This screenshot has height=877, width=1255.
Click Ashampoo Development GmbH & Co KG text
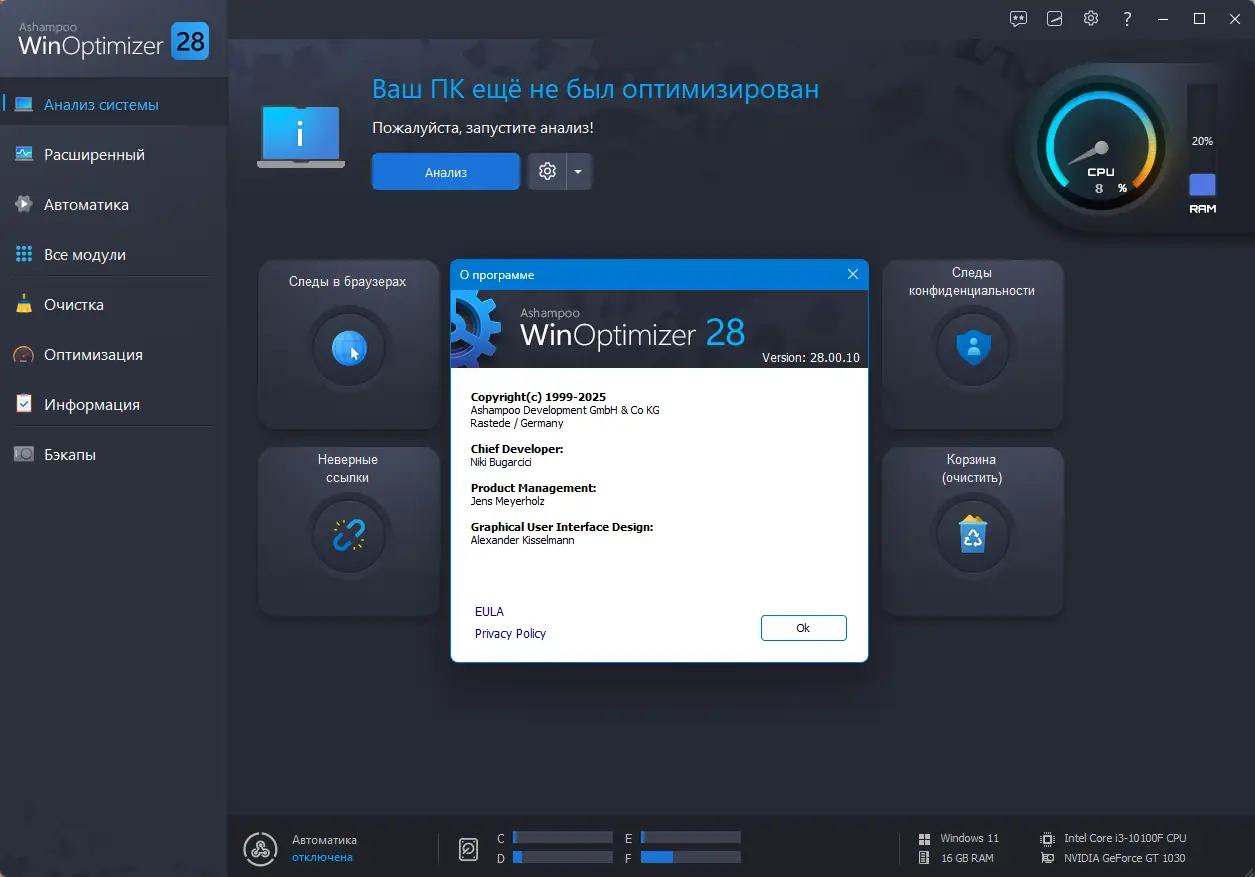[565, 410]
